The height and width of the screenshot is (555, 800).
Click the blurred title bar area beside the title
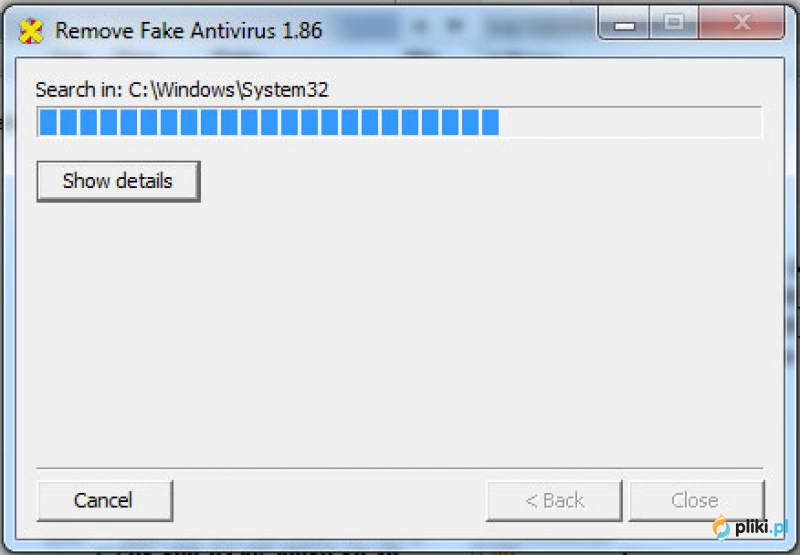[459, 26]
